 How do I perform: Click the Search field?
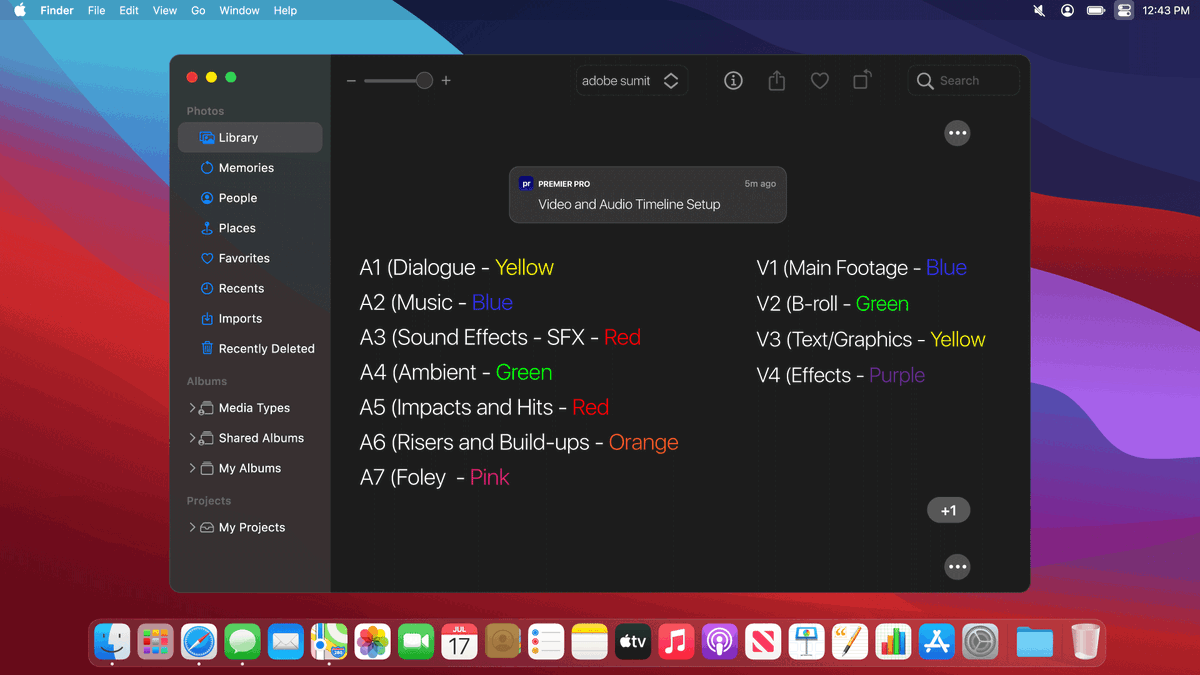point(963,81)
